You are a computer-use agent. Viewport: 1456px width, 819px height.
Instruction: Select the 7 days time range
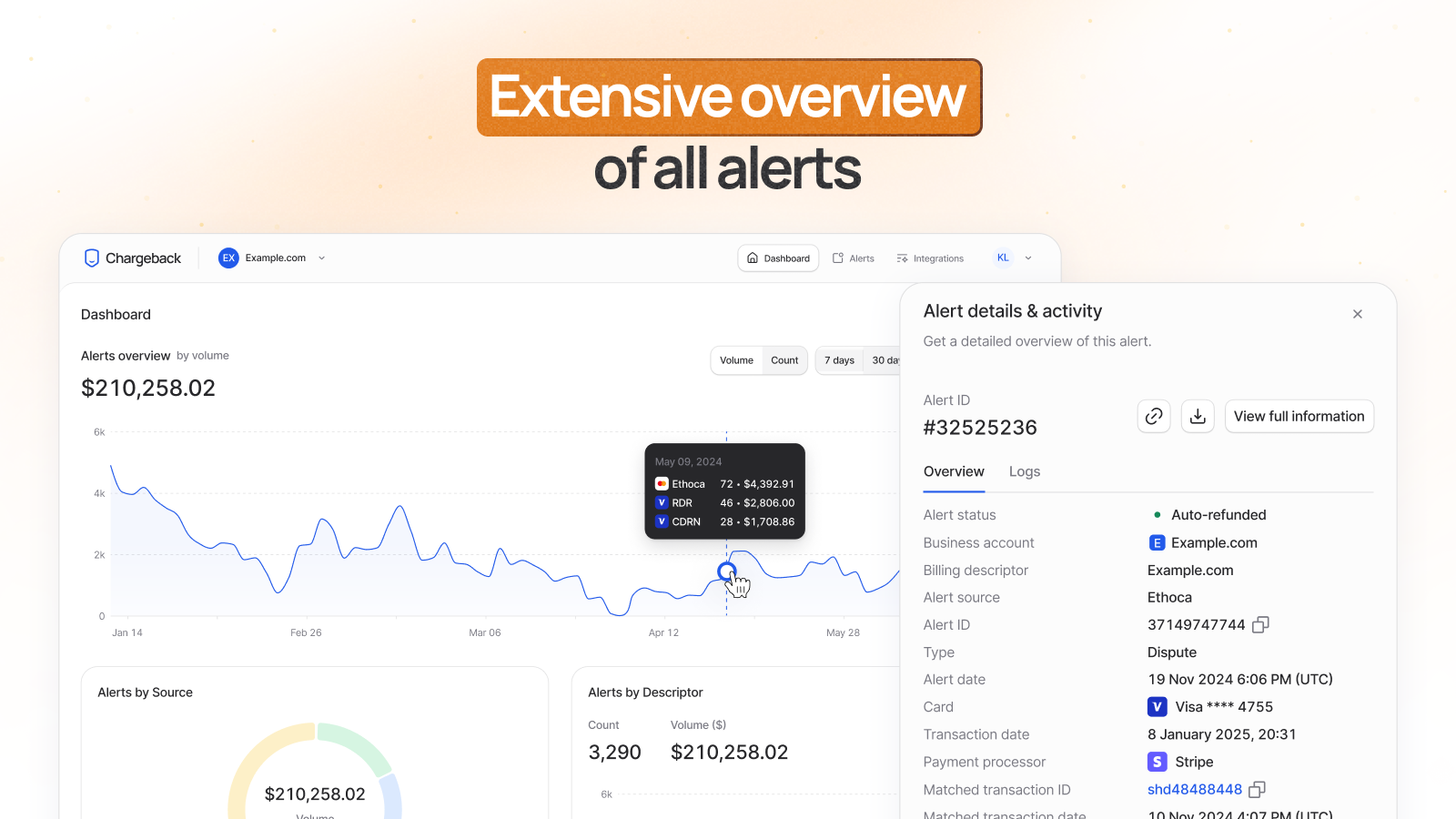tap(839, 360)
